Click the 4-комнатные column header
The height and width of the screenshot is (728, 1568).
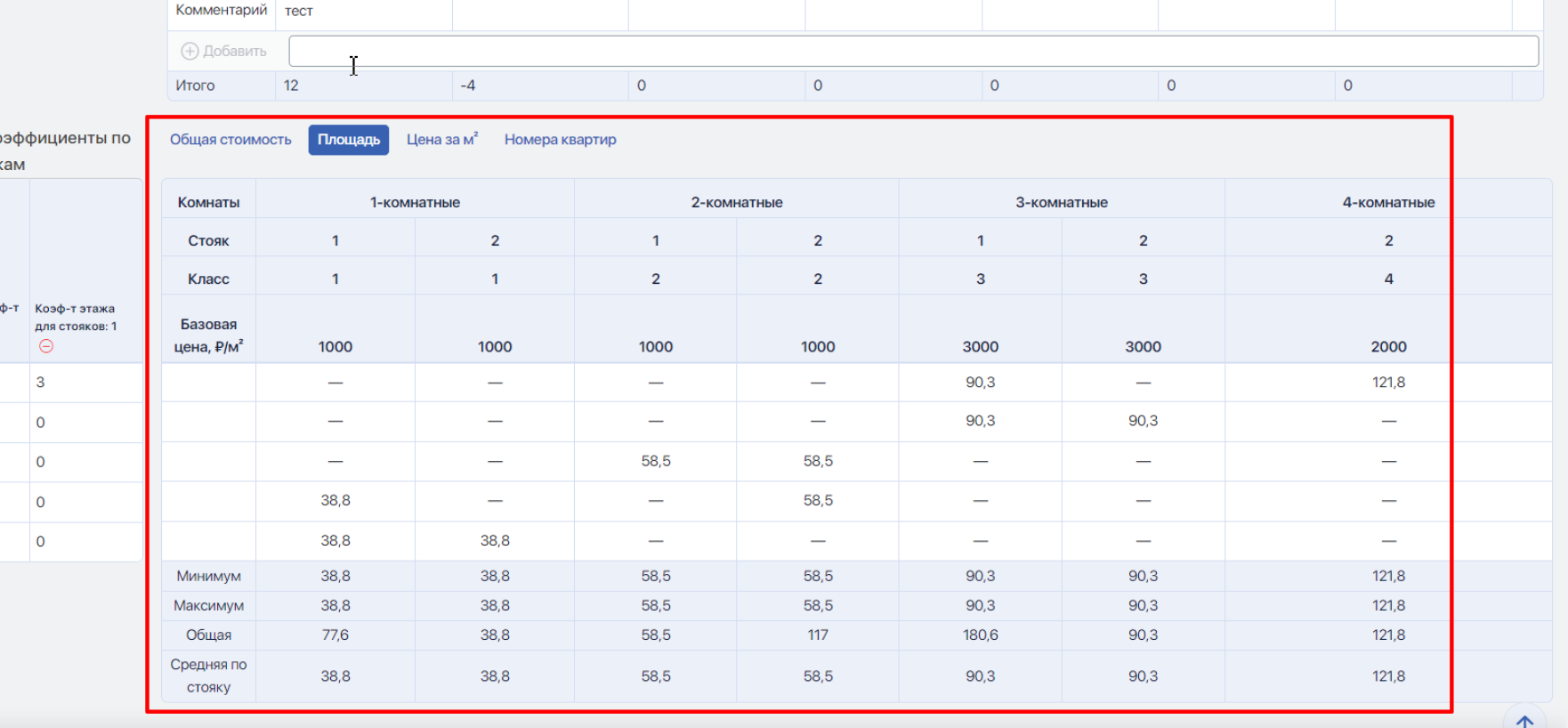pyautogui.click(x=1388, y=202)
